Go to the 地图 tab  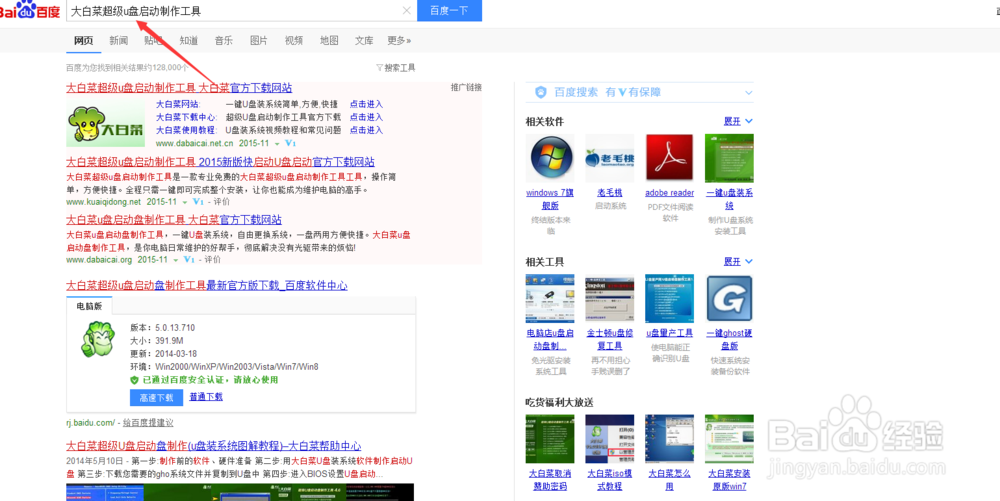pos(329,40)
